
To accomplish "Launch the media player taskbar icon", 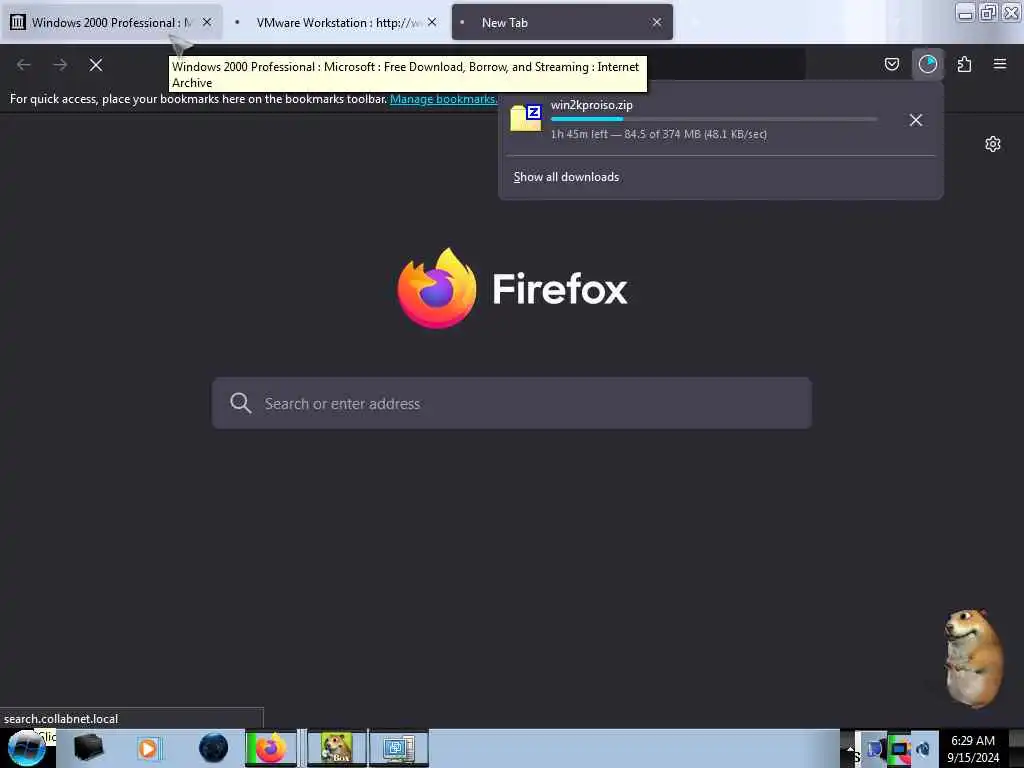I will [149, 748].
